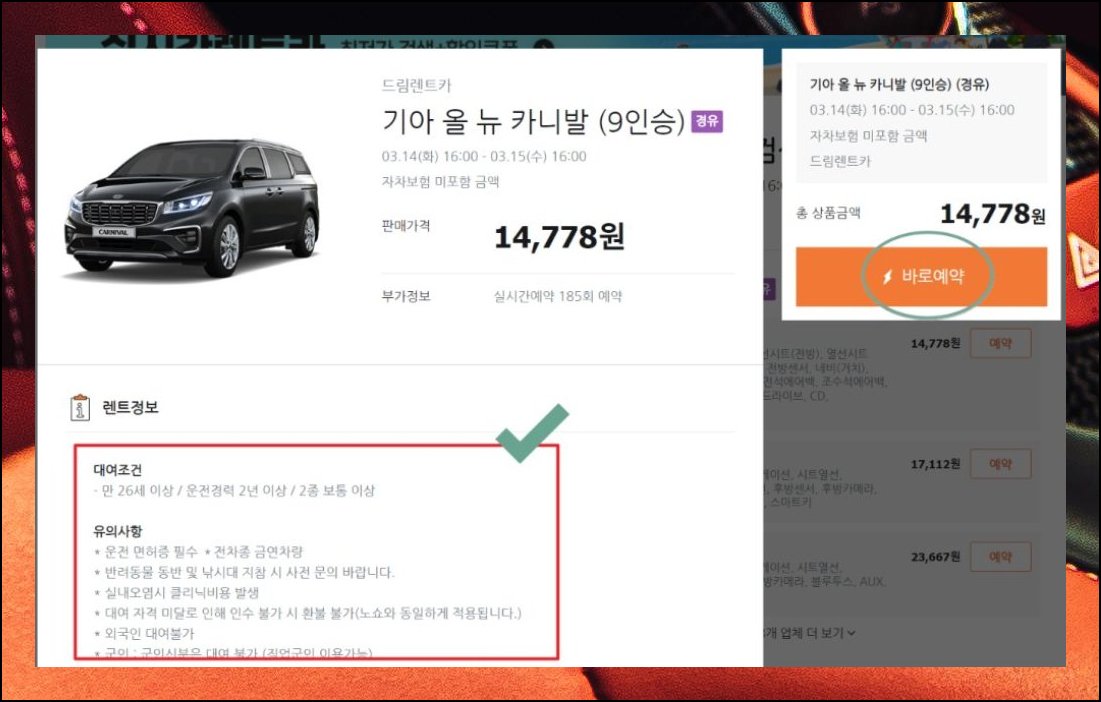Click the 외국인 대여불가 line
Image resolution: width=1101 pixels, height=702 pixels.
[x=144, y=633]
